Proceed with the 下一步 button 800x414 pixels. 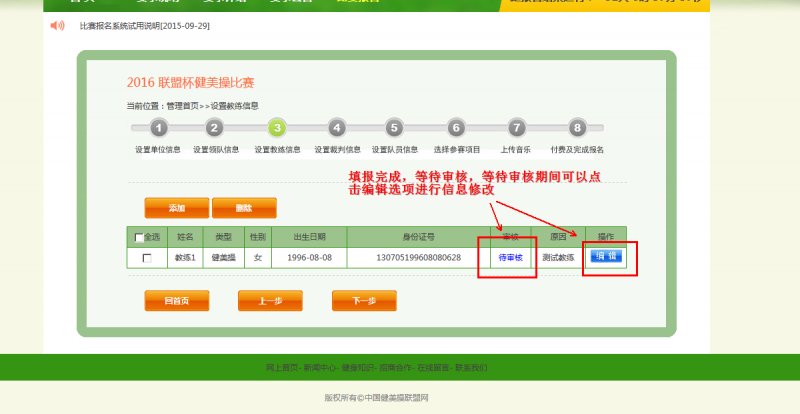coord(364,301)
